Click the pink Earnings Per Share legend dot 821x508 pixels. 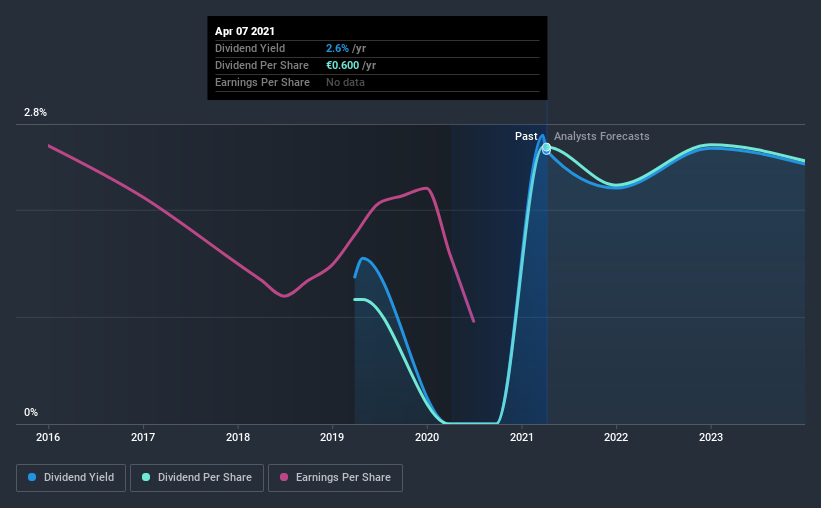click(284, 477)
